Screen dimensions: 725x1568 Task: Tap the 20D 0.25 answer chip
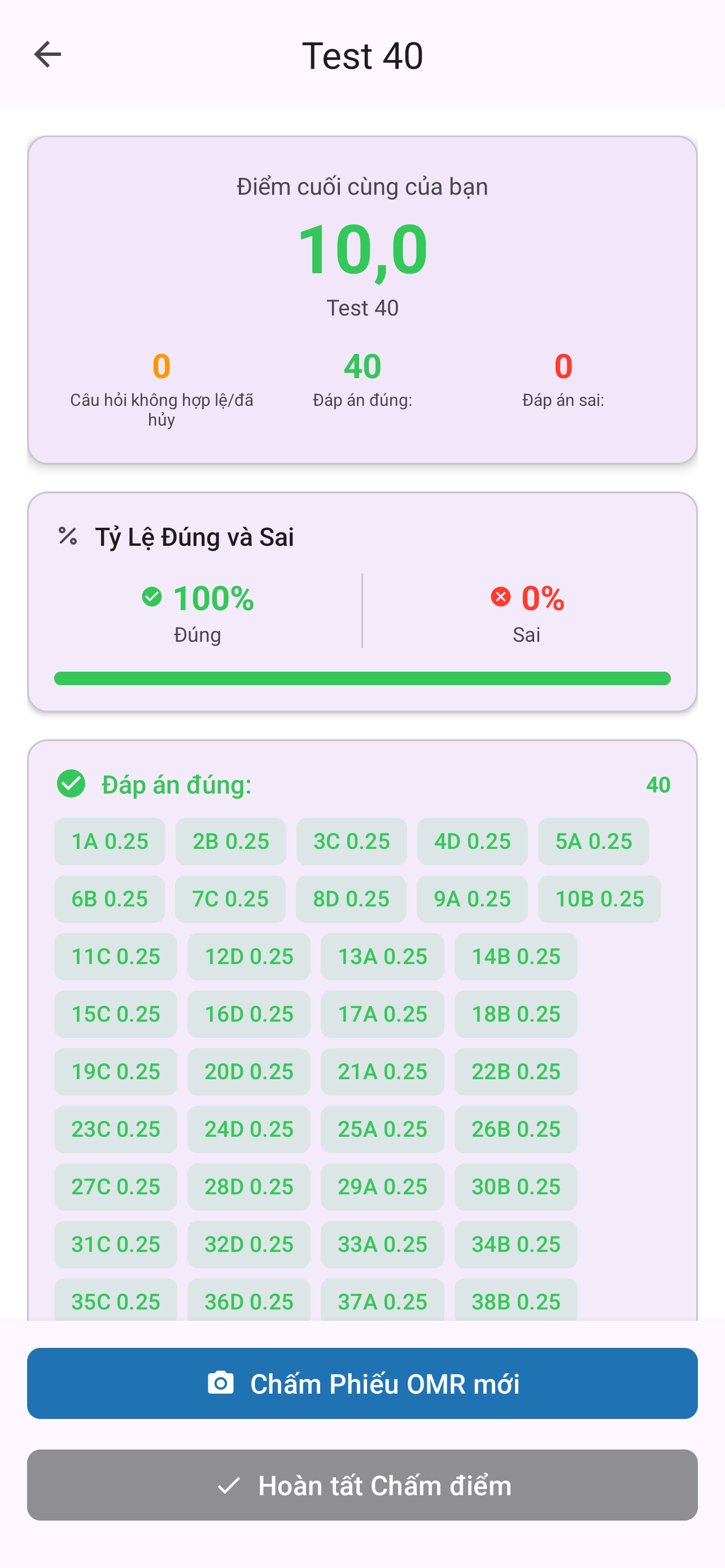coord(249,1072)
